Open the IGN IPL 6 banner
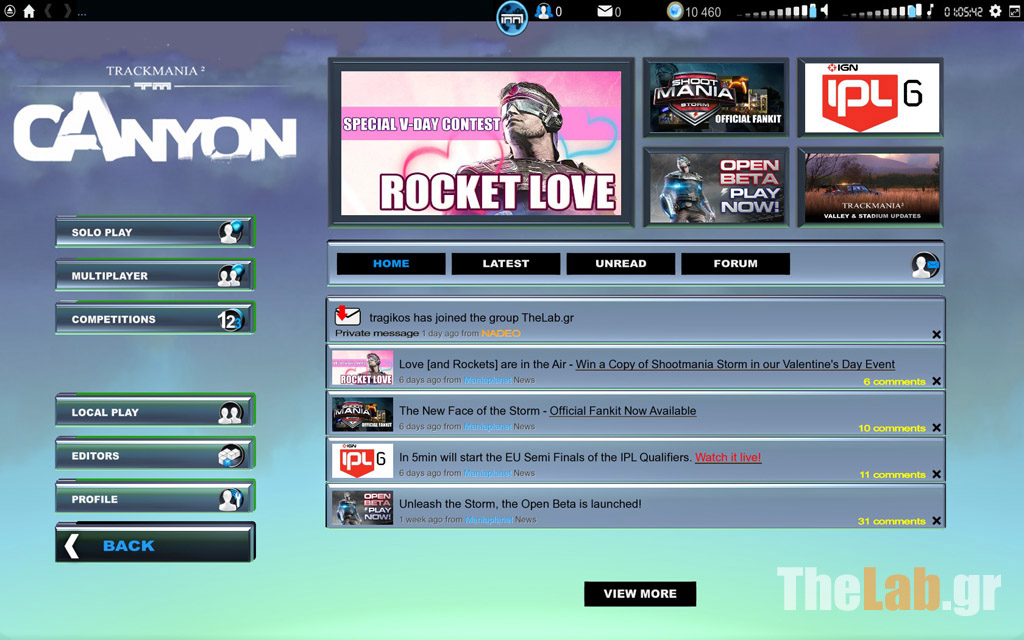This screenshot has height=640, width=1024. (871, 98)
